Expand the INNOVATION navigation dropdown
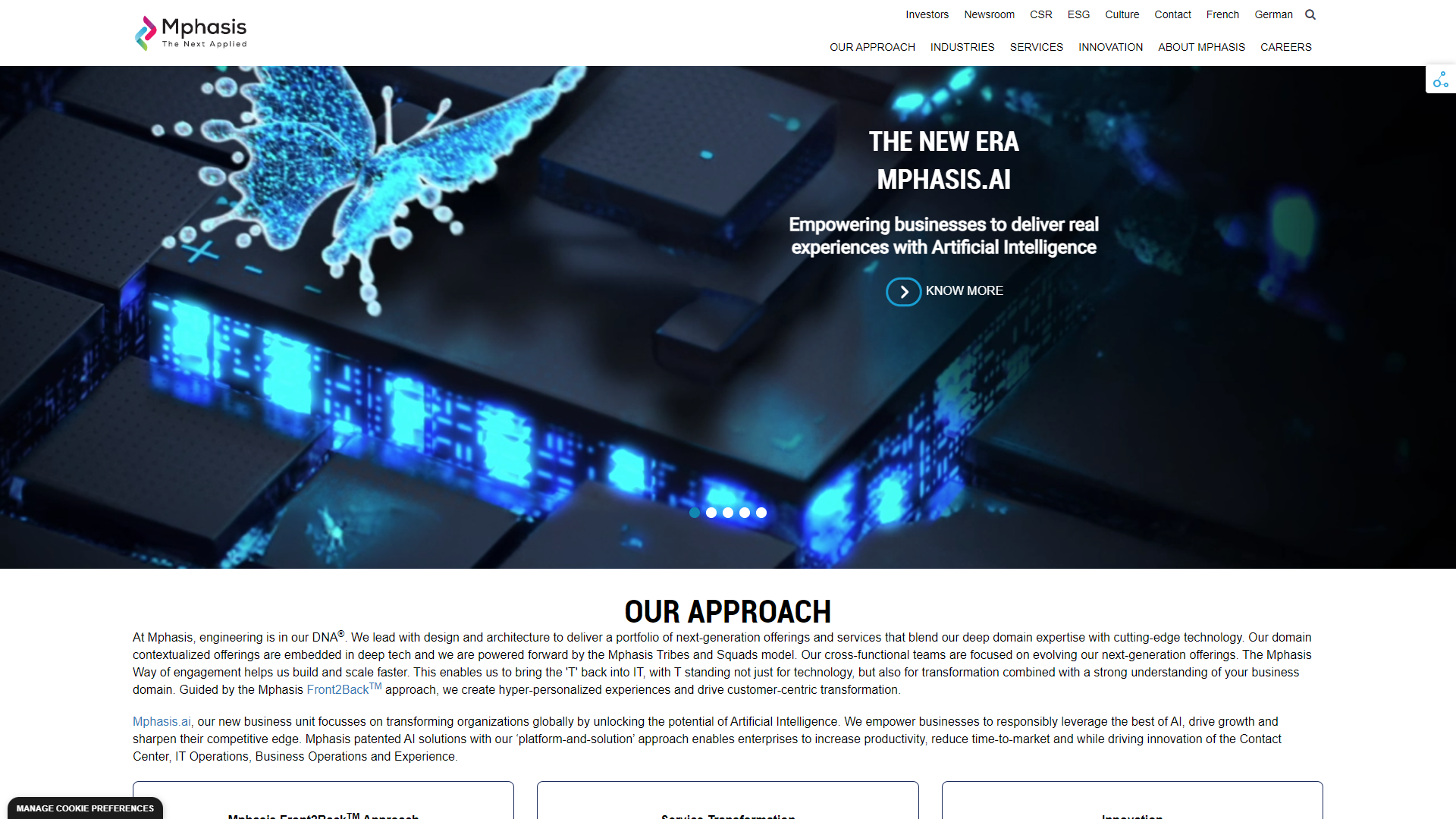The height and width of the screenshot is (819, 1456). tap(1111, 47)
